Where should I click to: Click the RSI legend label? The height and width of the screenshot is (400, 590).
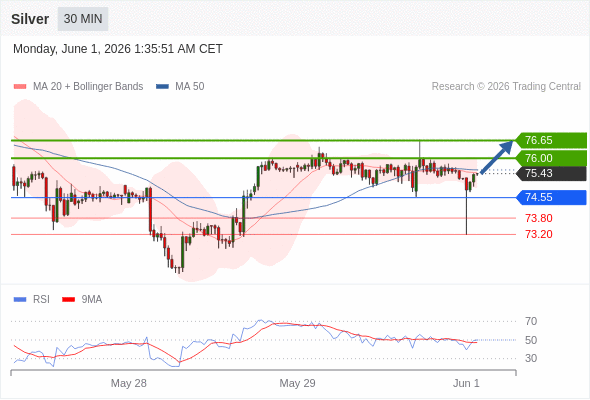click(41, 300)
